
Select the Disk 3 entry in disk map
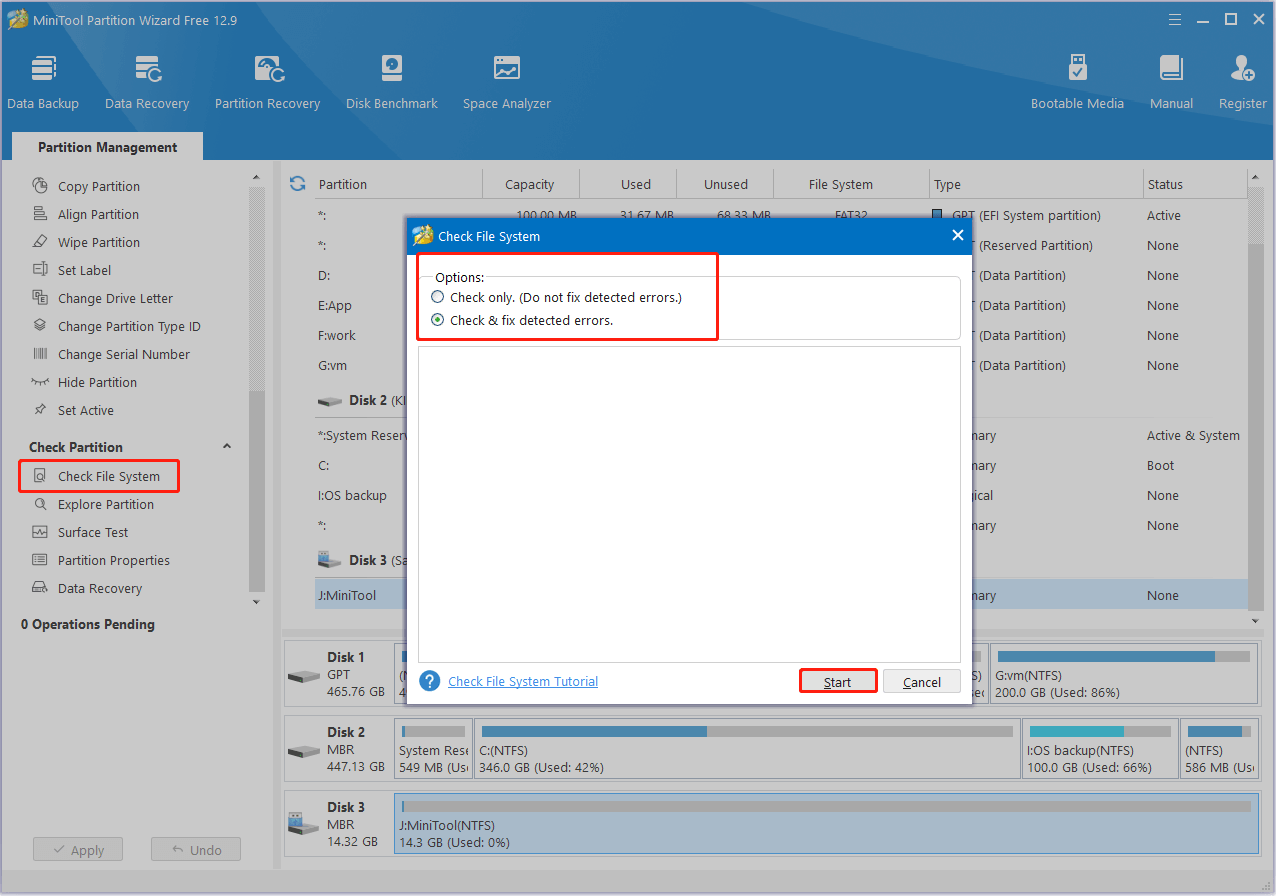[339, 823]
